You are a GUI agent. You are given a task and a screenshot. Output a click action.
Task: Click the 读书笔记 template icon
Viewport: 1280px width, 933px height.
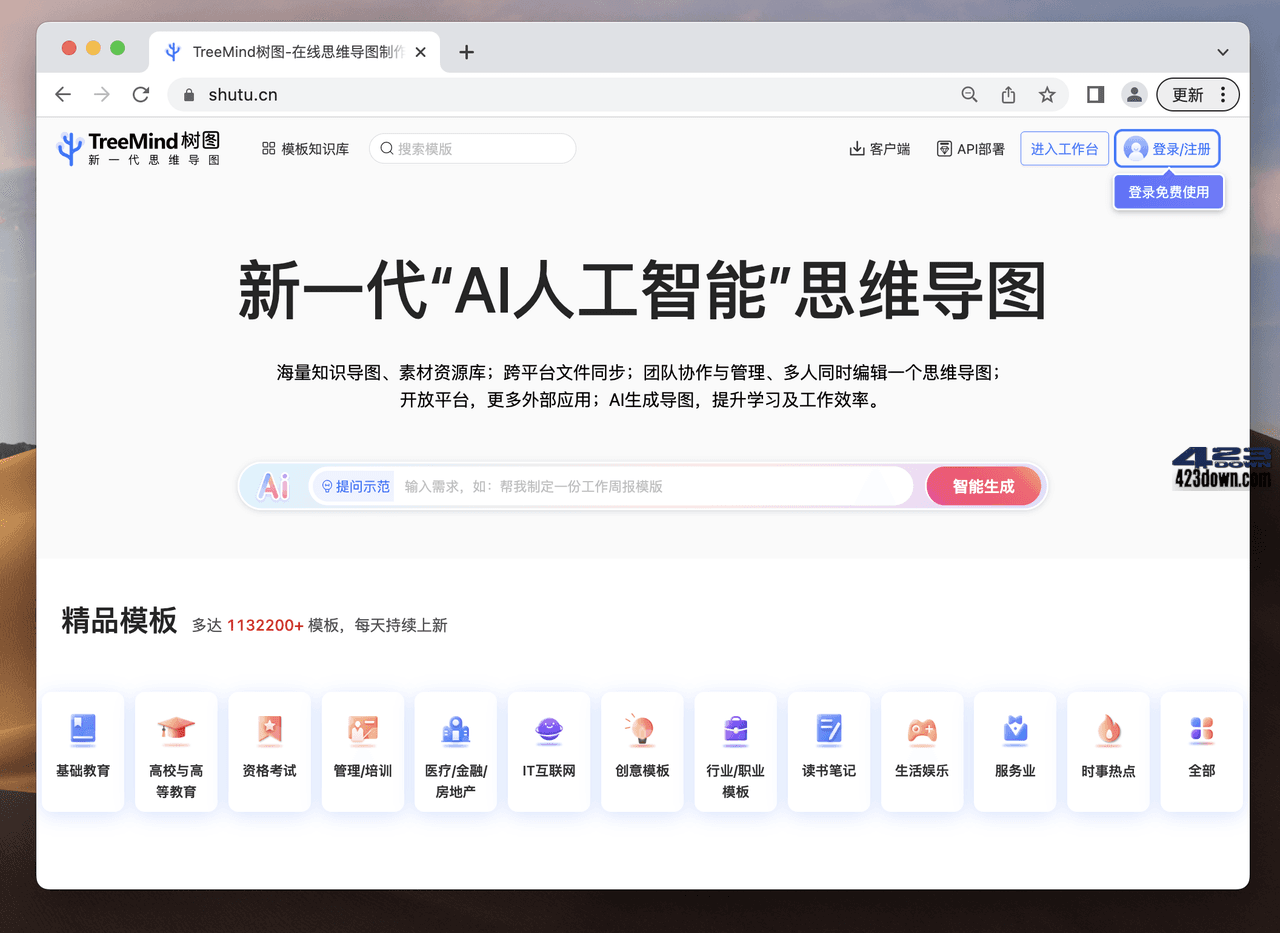(x=828, y=730)
